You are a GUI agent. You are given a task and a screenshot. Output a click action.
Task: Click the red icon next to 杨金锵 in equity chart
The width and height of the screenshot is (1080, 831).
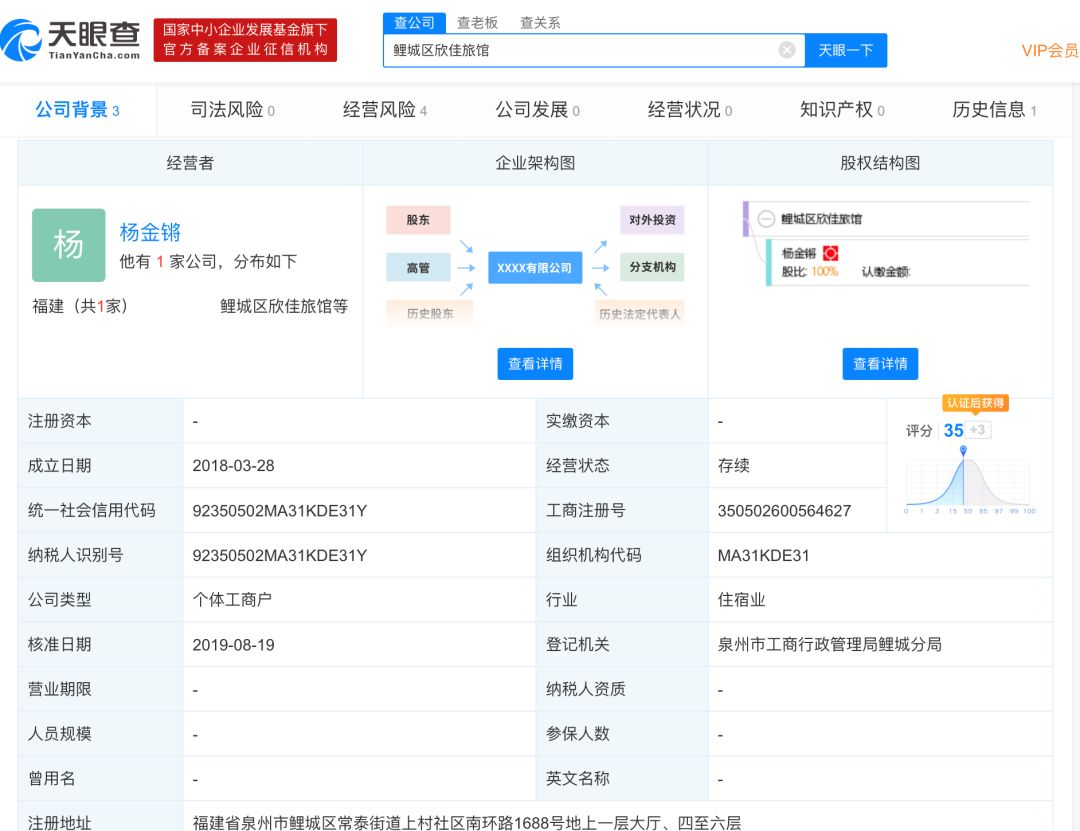click(831, 253)
